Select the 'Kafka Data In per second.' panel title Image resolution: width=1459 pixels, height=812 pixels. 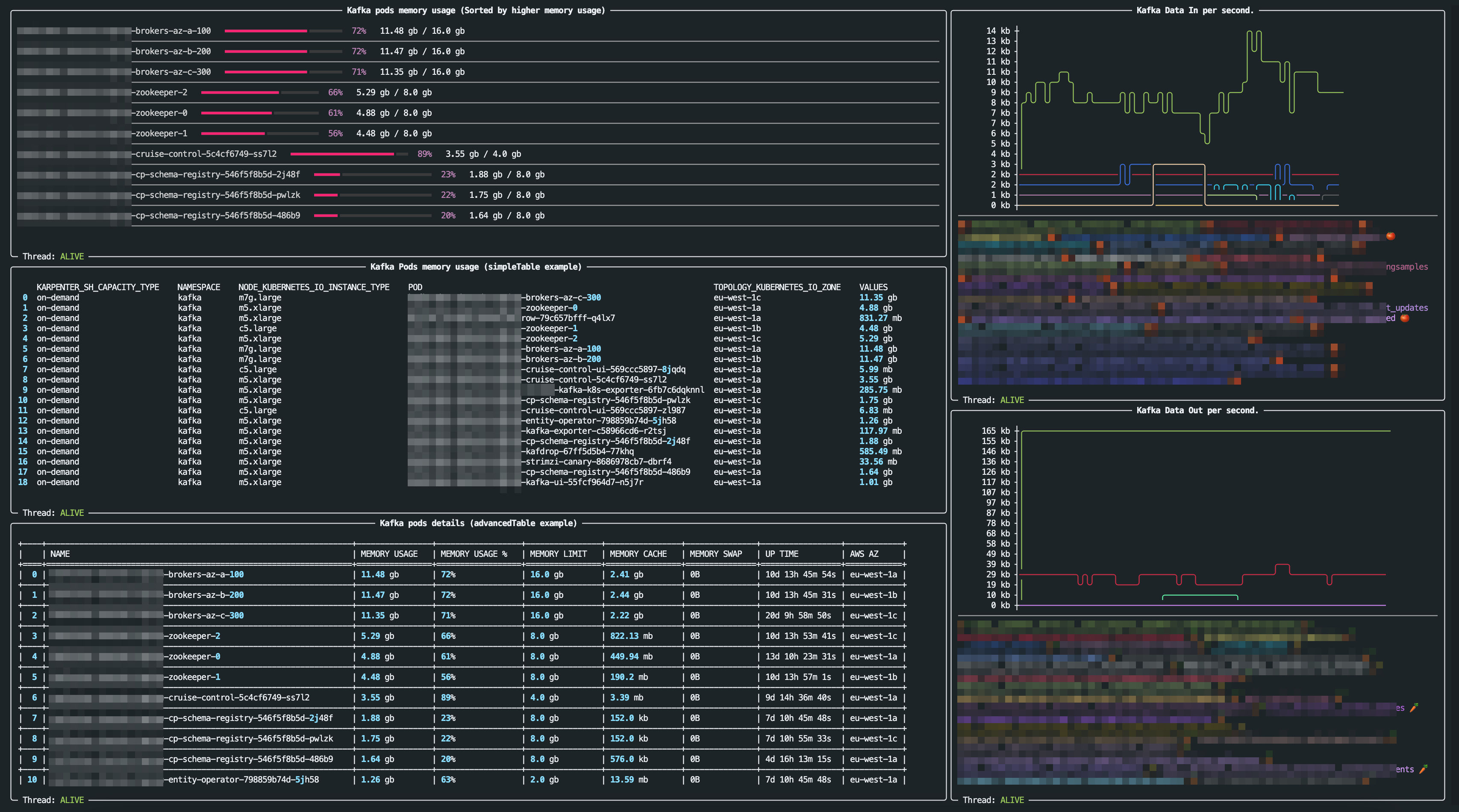coord(1195,10)
